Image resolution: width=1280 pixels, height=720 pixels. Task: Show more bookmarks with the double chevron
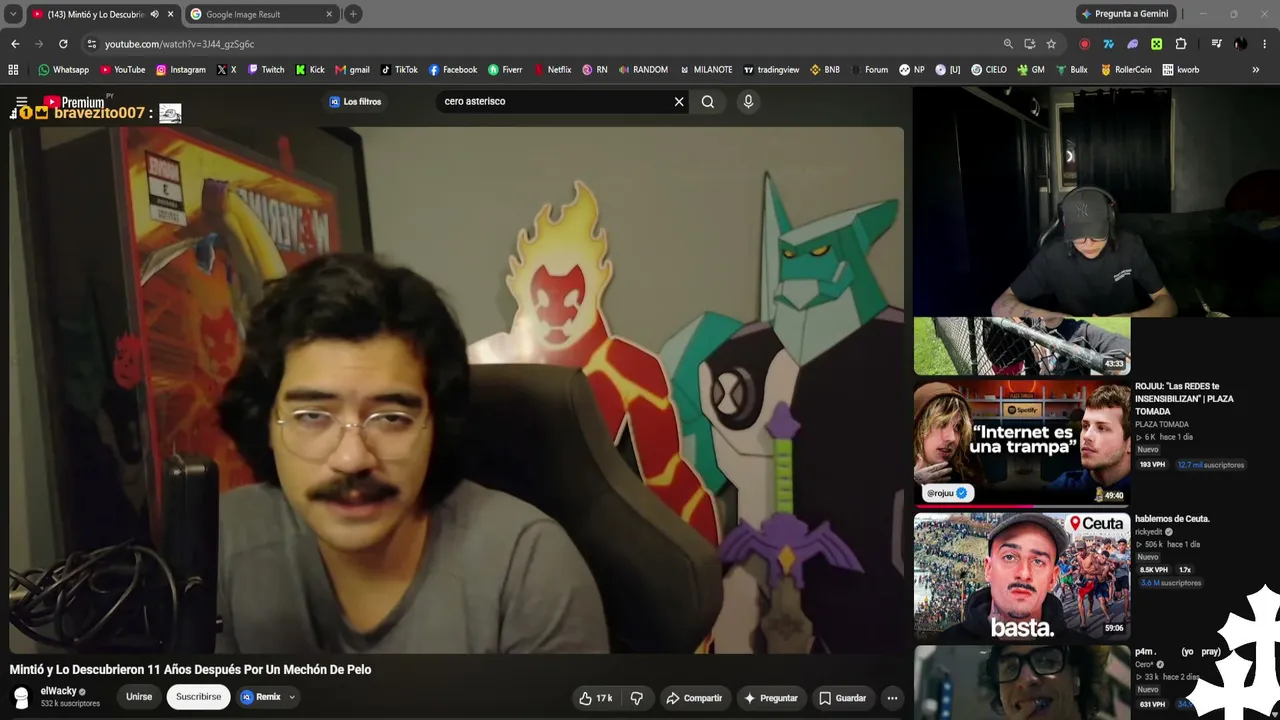(1256, 70)
